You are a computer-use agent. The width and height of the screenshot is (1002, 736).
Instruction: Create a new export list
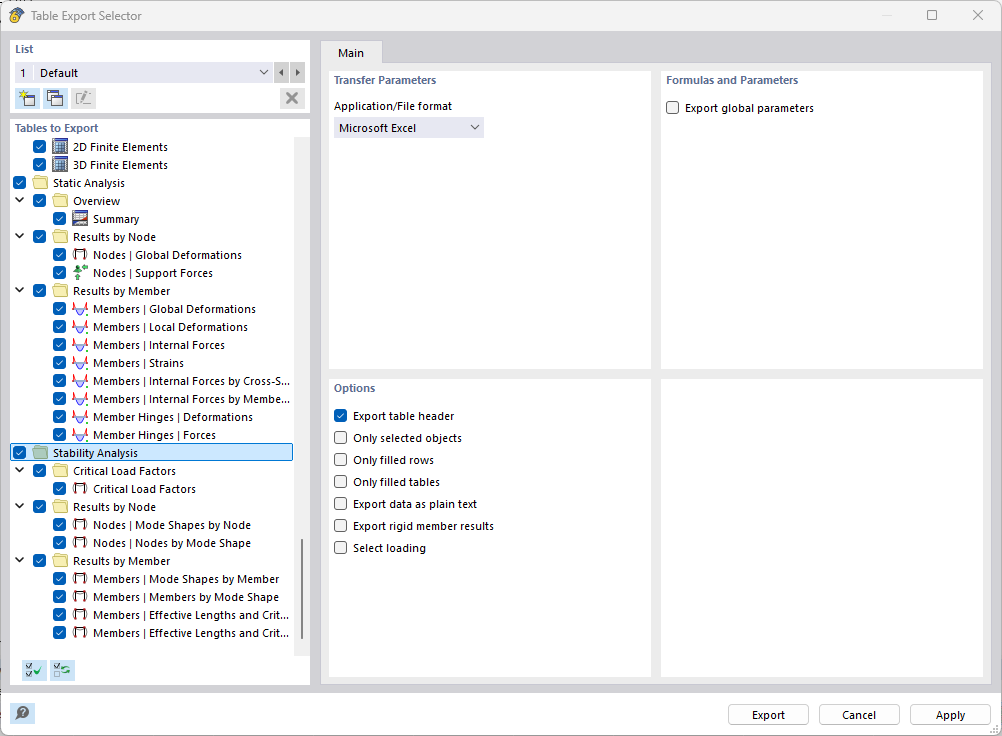tap(27, 97)
